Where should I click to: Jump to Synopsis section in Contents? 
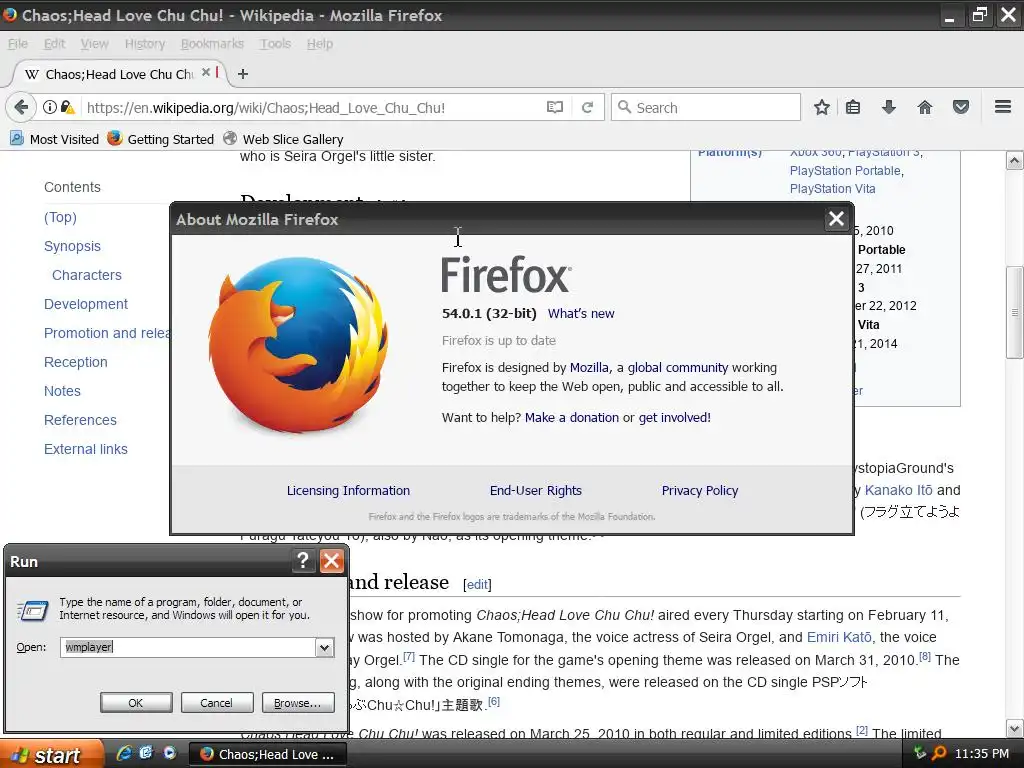[x=72, y=246]
